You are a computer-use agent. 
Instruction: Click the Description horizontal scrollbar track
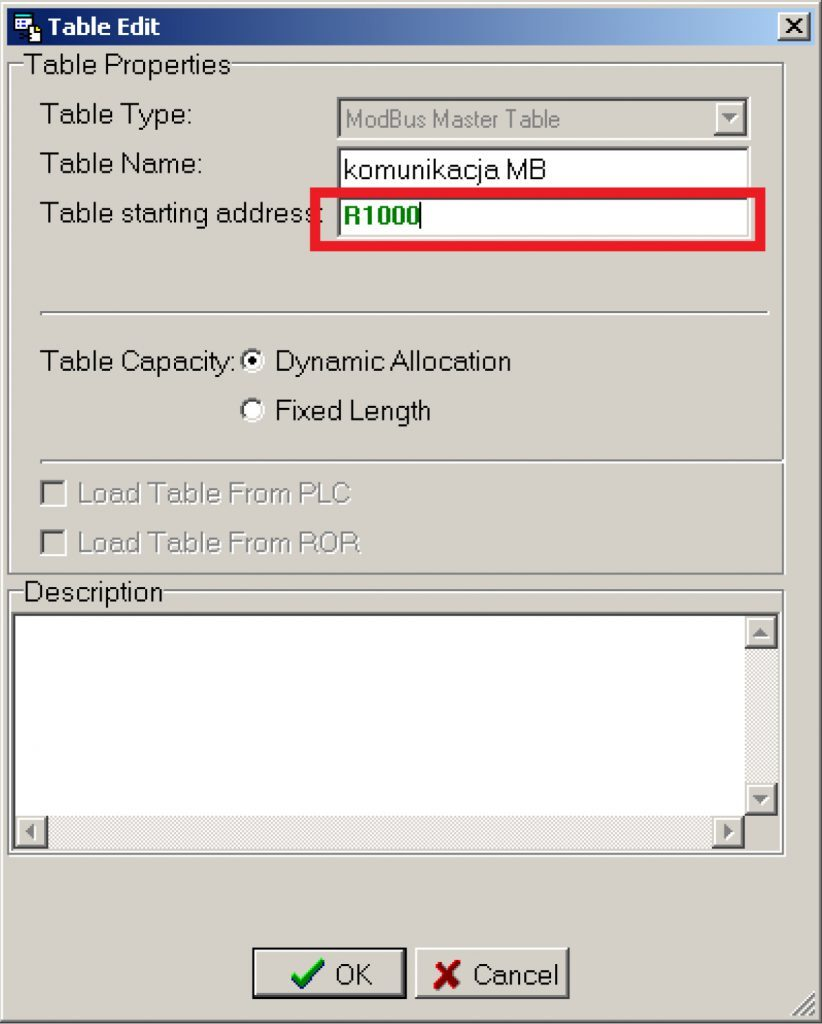(380, 831)
